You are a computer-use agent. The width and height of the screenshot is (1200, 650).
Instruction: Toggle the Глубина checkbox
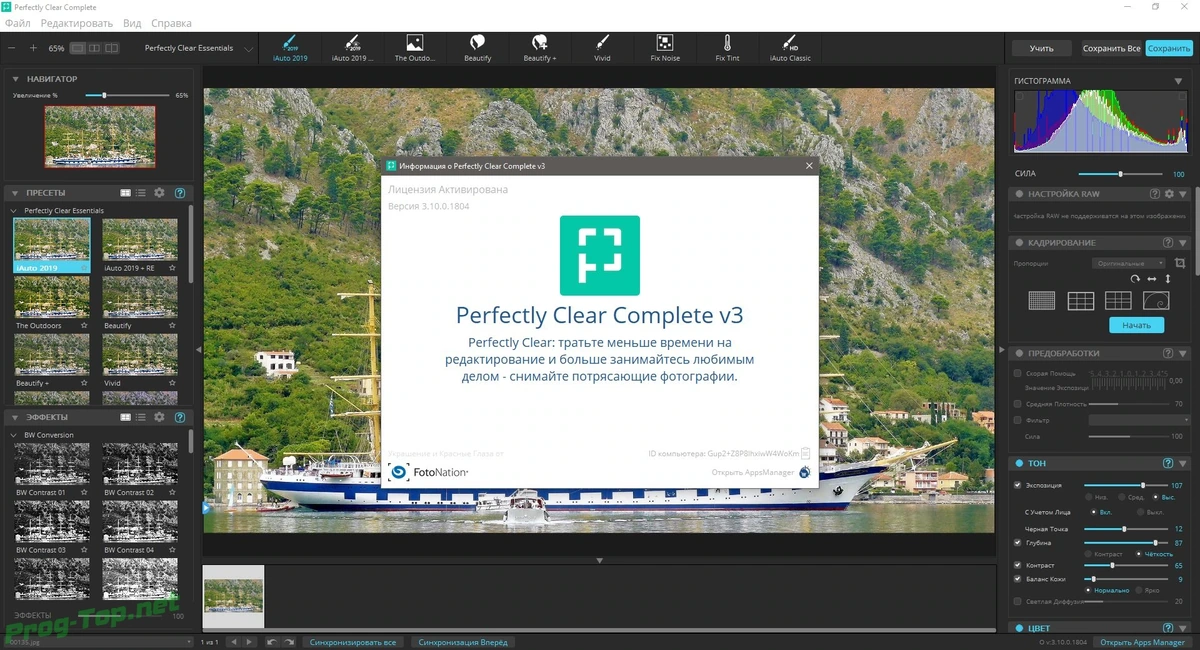(x=1018, y=542)
